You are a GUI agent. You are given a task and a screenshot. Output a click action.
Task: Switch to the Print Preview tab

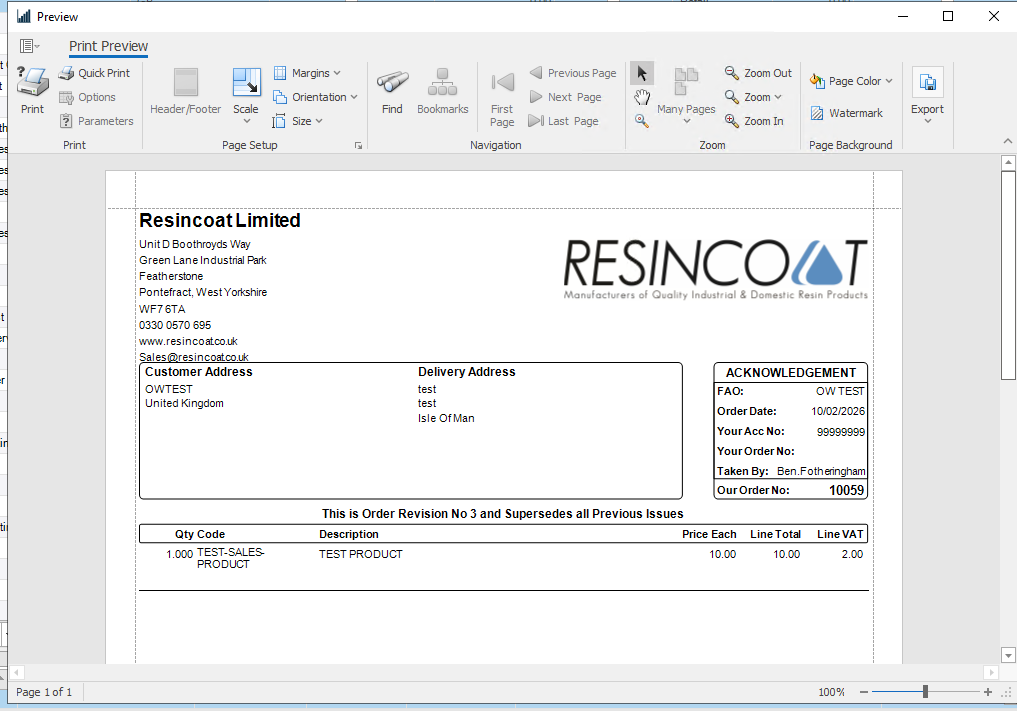108,46
